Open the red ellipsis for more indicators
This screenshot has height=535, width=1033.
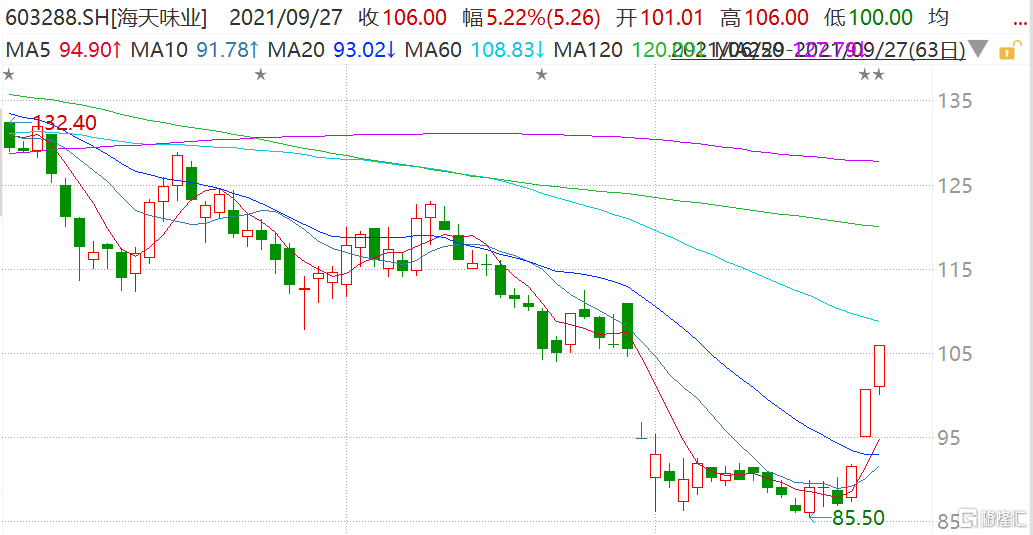point(1020,22)
